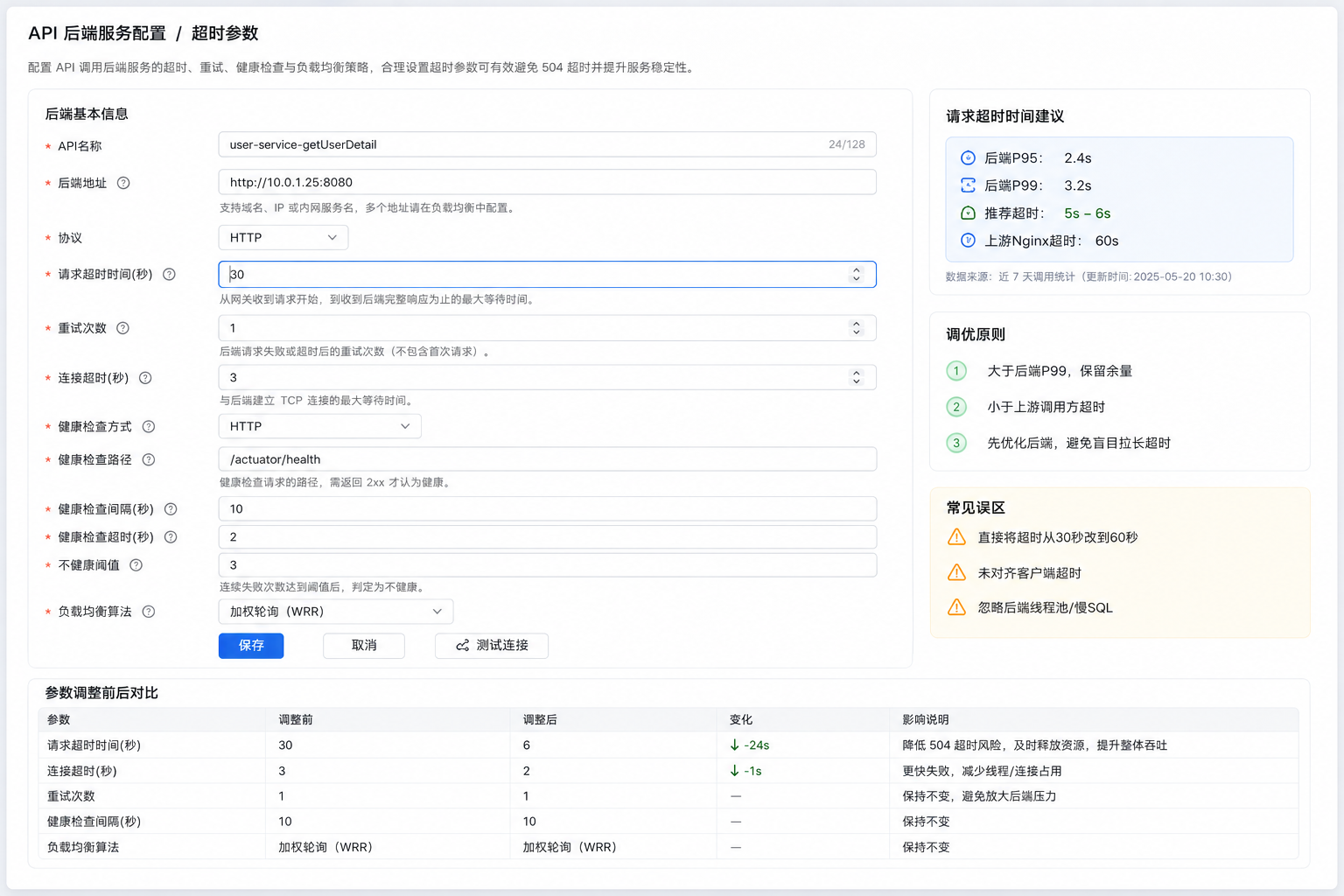Click the 更快失败，减少线程/连接占用 cell
The width and height of the screenshot is (1344, 896).
click(x=983, y=771)
